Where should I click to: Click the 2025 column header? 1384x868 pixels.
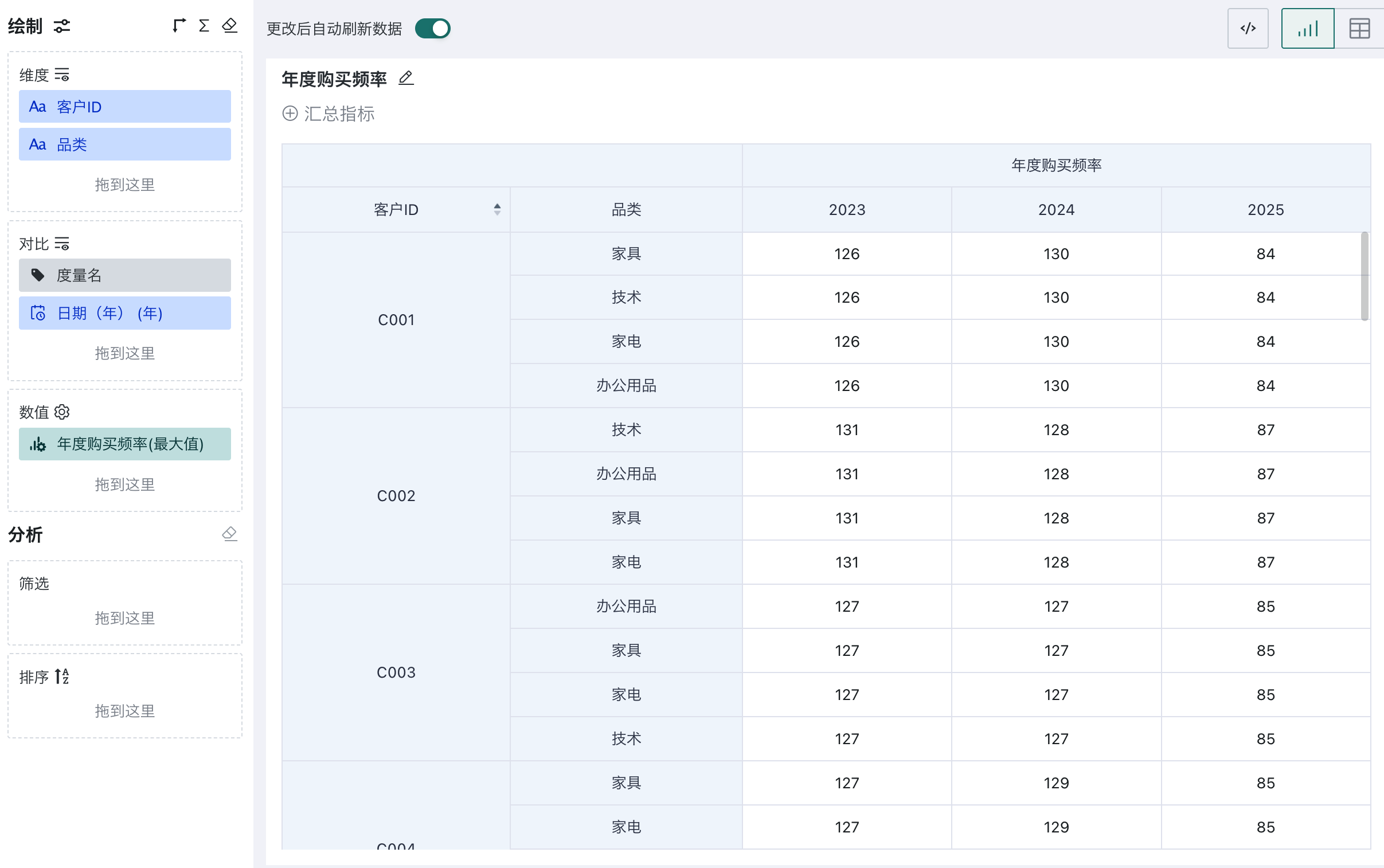1266,209
